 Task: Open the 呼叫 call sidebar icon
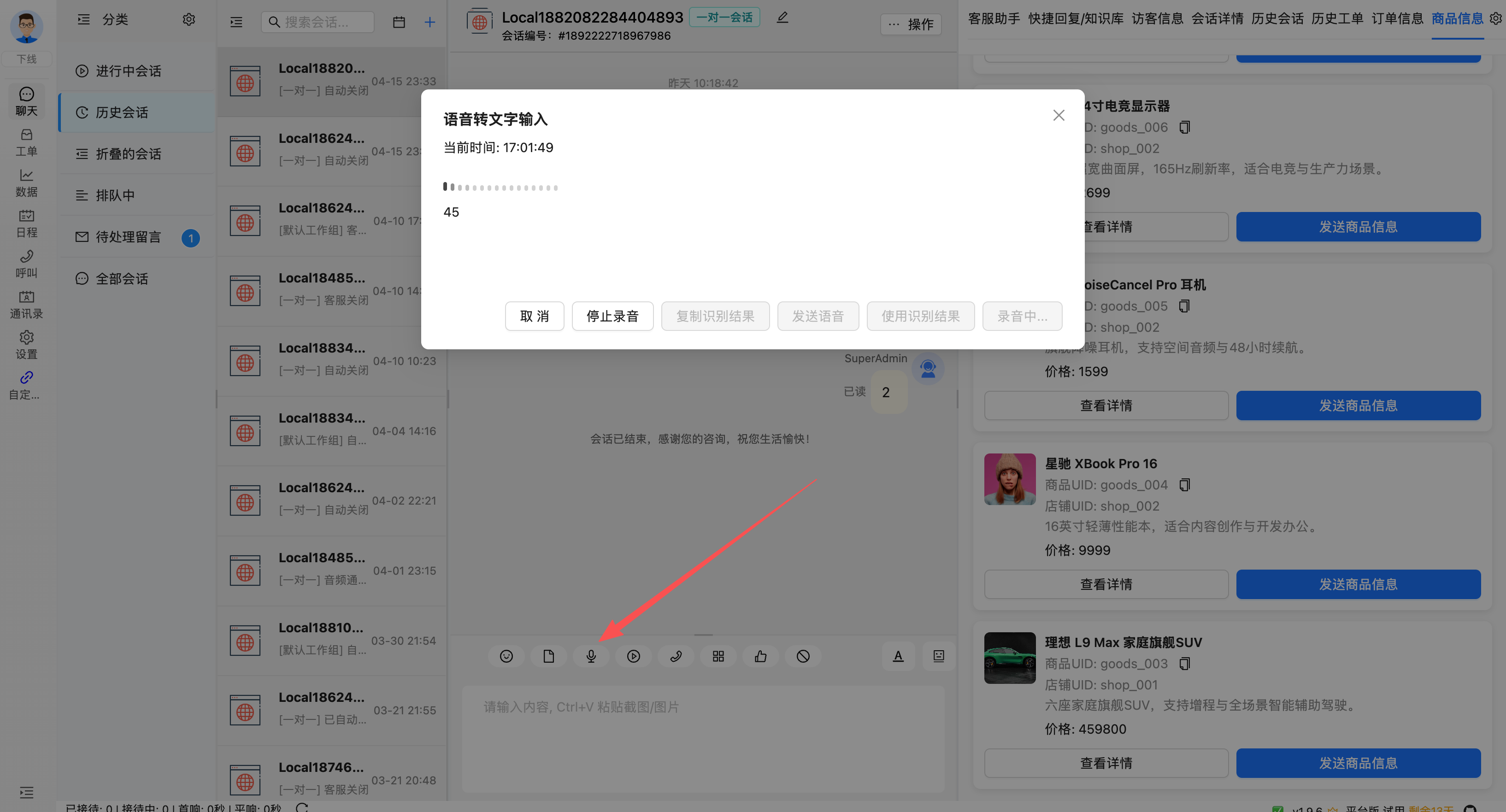[26, 264]
